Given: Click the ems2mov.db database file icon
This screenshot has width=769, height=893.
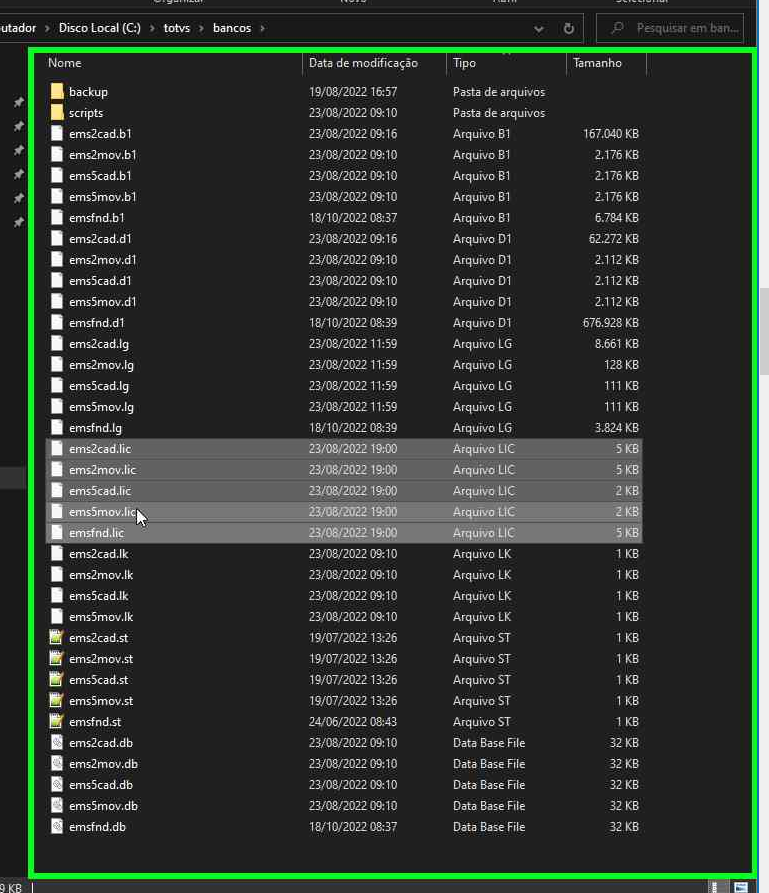Looking at the screenshot, I should pos(57,763).
